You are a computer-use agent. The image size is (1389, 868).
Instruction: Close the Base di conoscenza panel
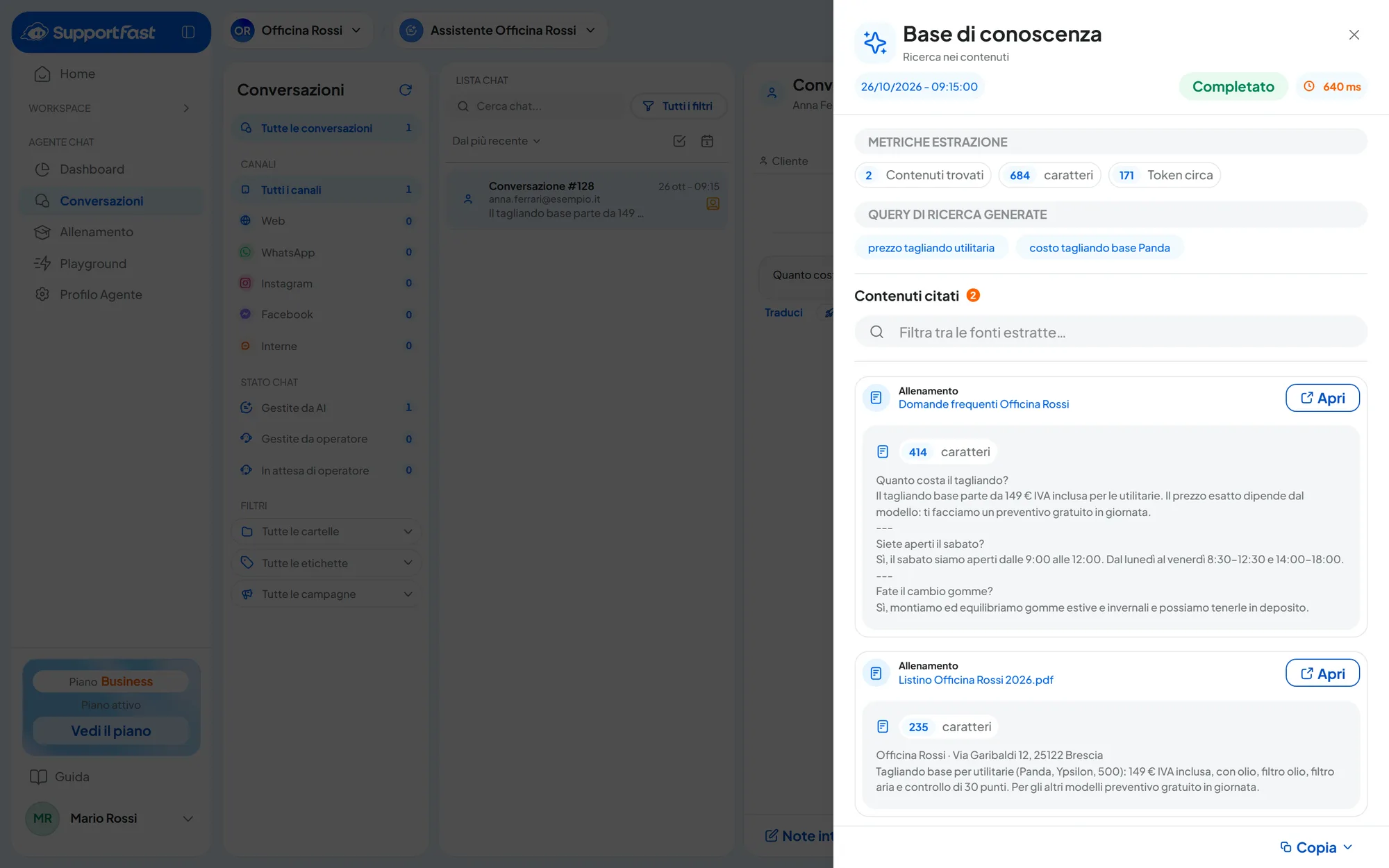tap(1354, 35)
